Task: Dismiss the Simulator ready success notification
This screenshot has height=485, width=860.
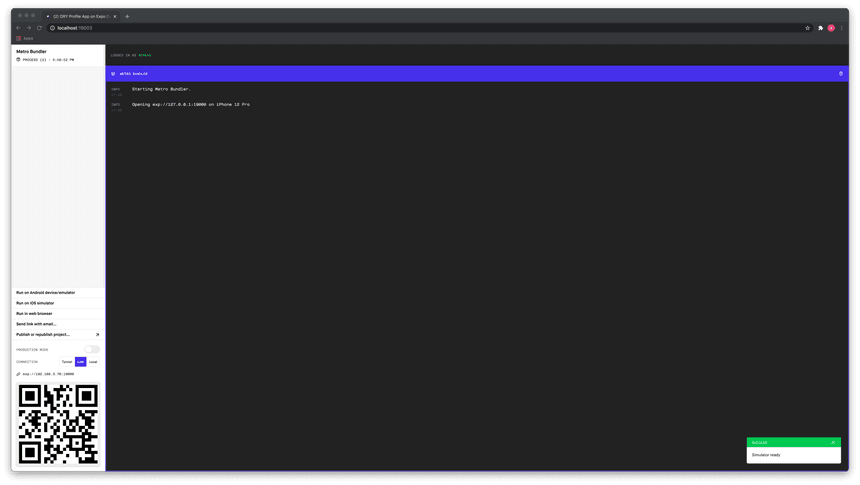Action: click(833, 442)
